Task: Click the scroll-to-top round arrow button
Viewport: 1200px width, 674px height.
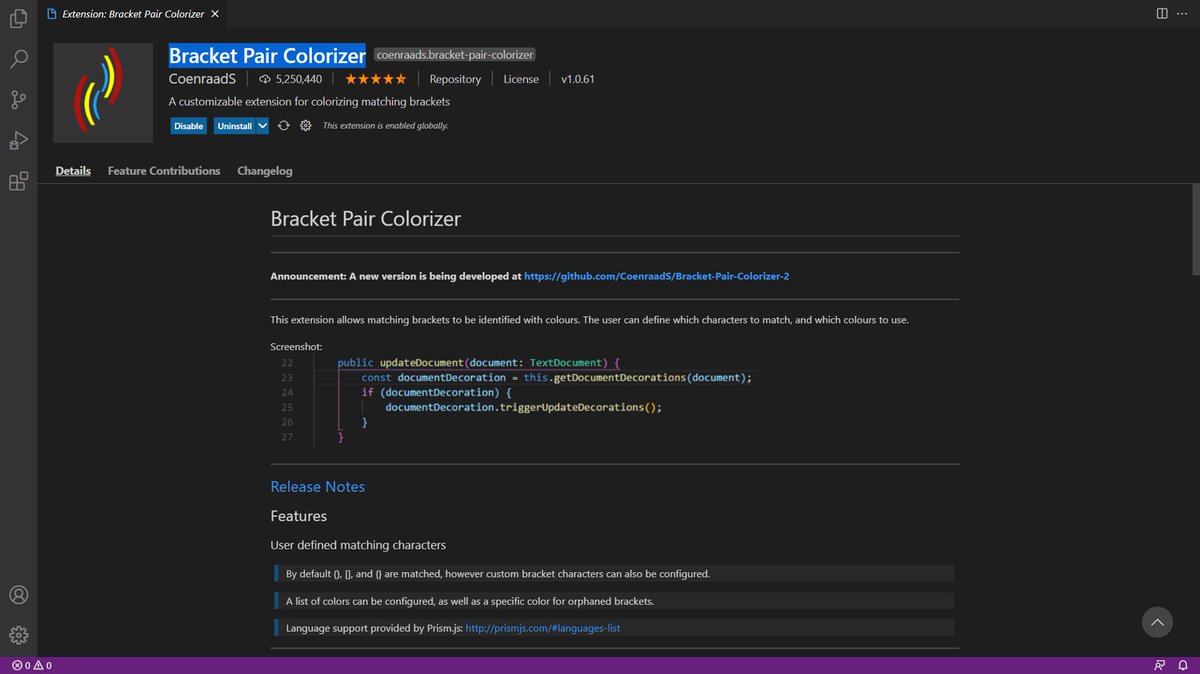Action: click(x=1157, y=622)
